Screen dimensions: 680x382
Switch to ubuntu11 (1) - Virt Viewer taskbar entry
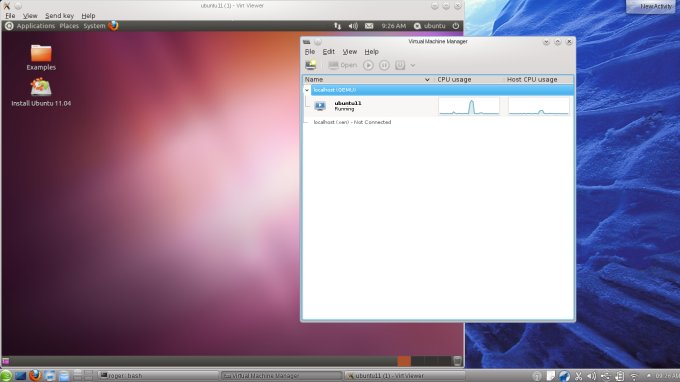coord(405,375)
